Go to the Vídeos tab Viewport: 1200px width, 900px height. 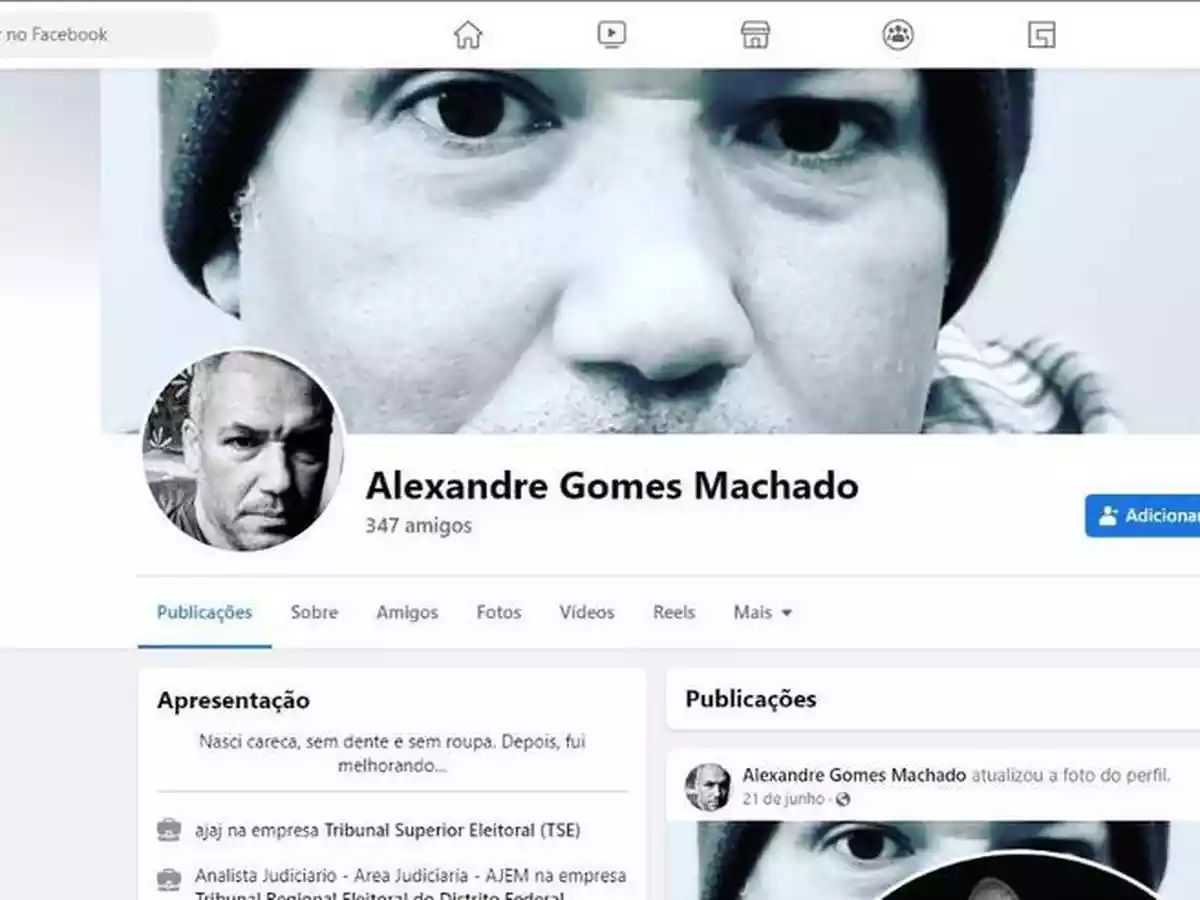pos(587,612)
